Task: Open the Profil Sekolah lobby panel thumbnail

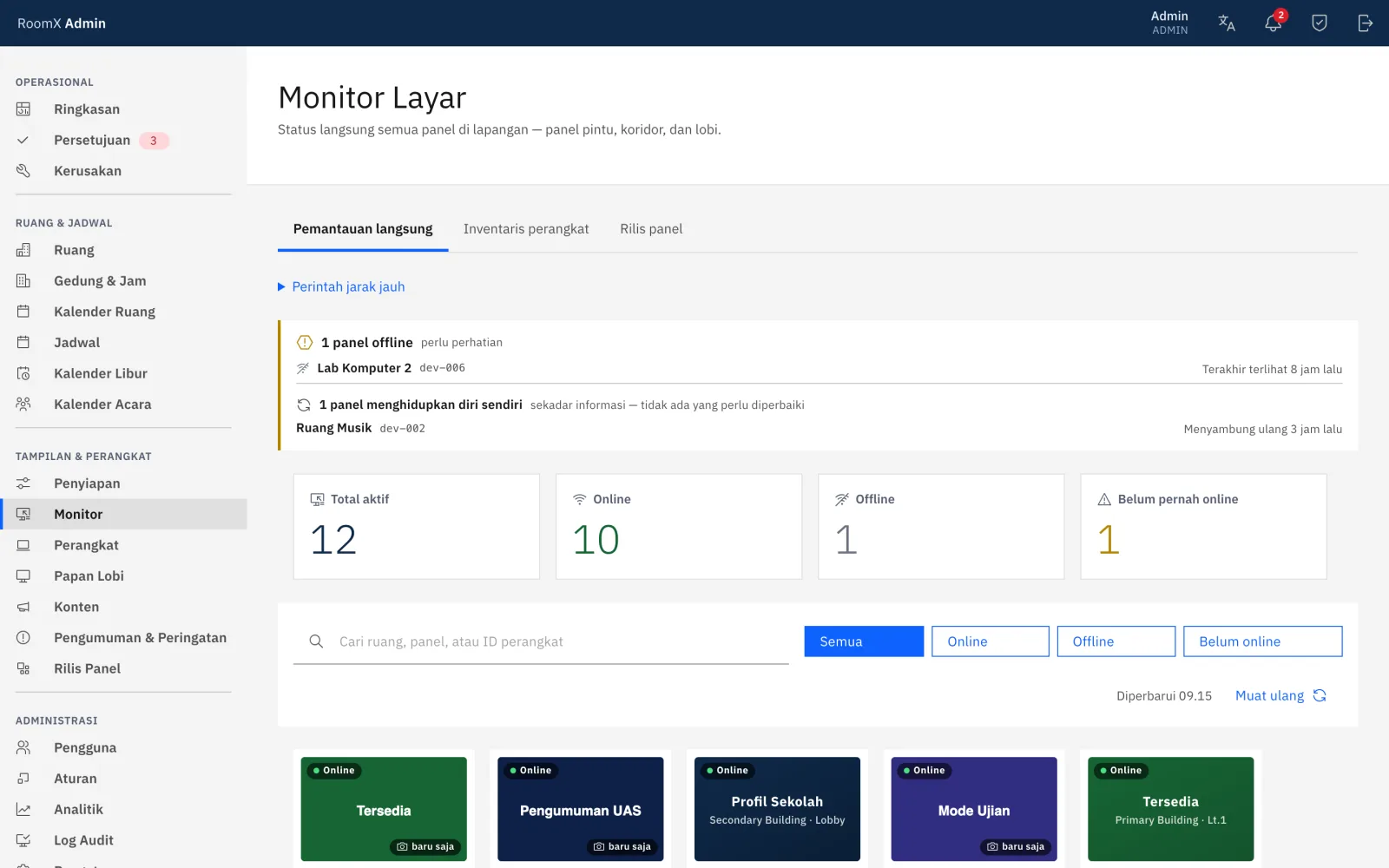Action: tap(777, 809)
